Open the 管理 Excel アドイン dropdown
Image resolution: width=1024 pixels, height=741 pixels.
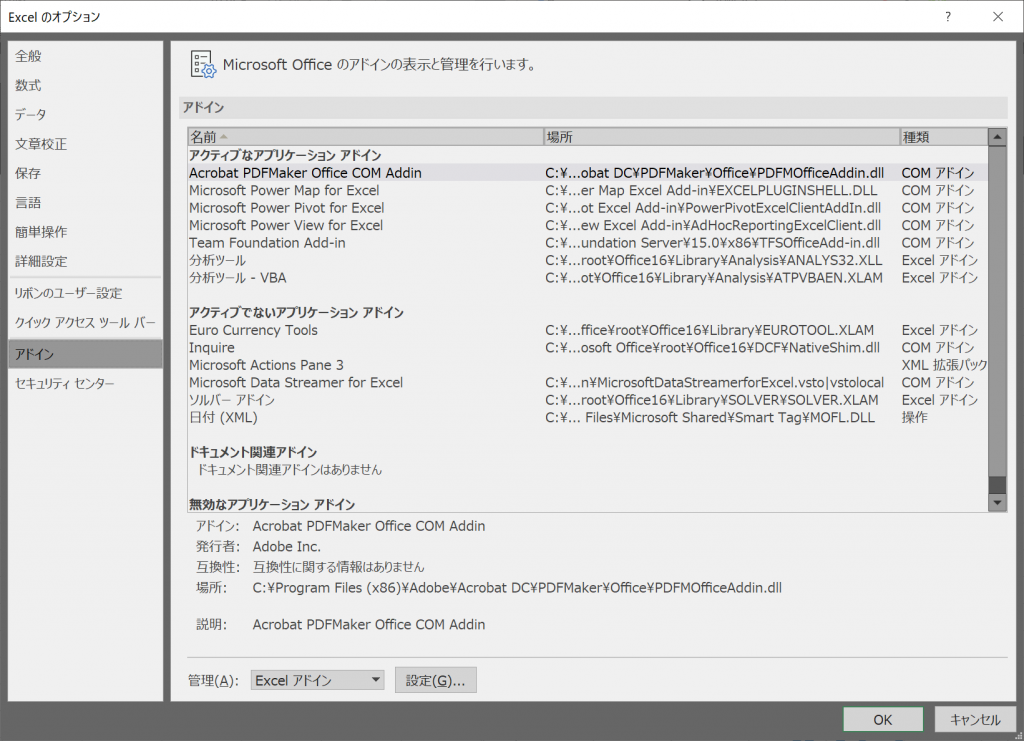(x=317, y=679)
